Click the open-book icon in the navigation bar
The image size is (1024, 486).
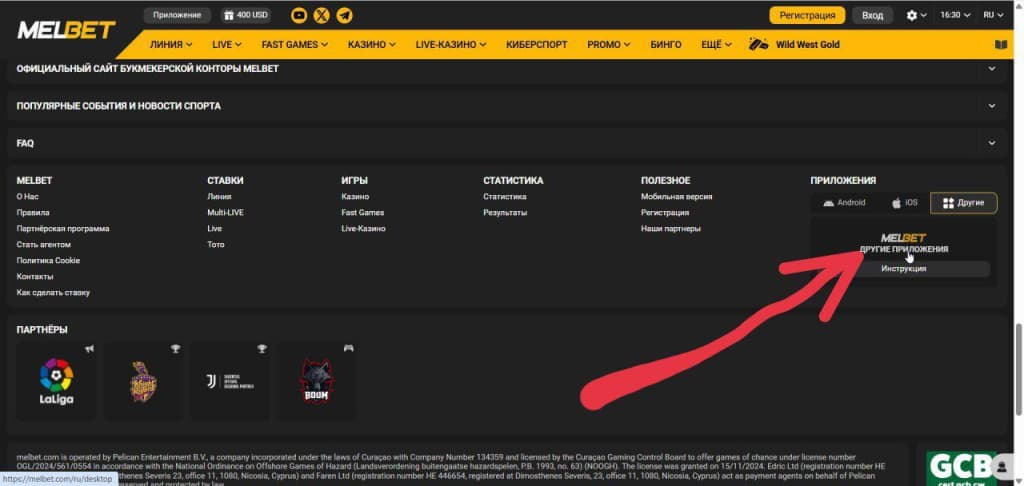pyautogui.click(x=1000, y=44)
